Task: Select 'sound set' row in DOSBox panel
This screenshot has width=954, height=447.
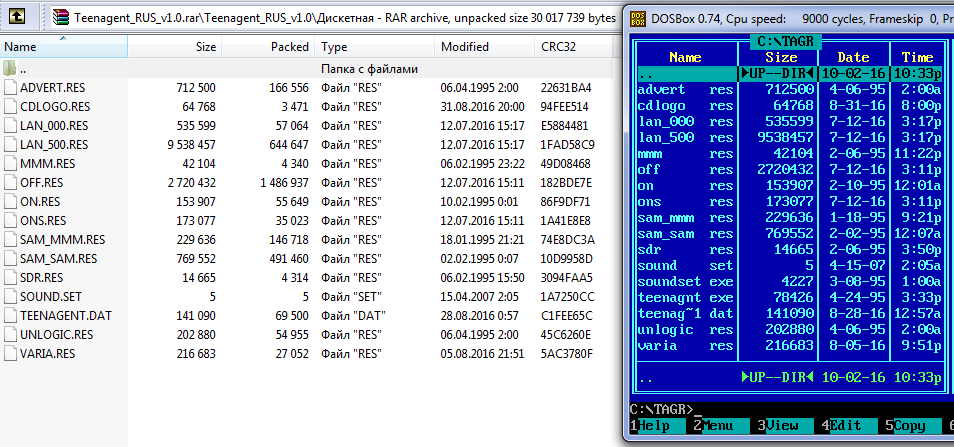Action: coord(790,265)
